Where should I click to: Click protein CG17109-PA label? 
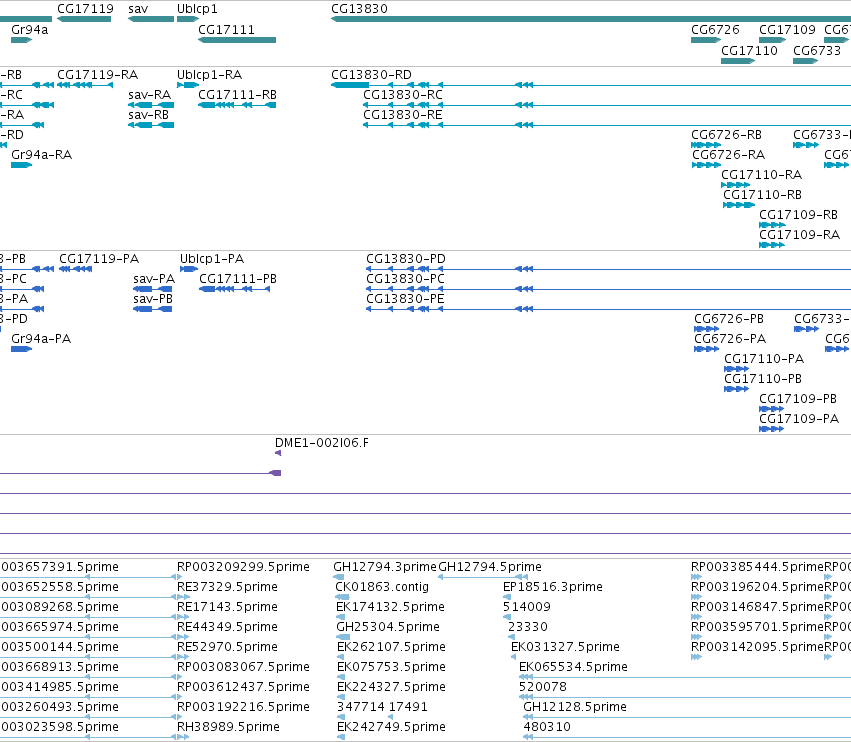click(x=799, y=418)
